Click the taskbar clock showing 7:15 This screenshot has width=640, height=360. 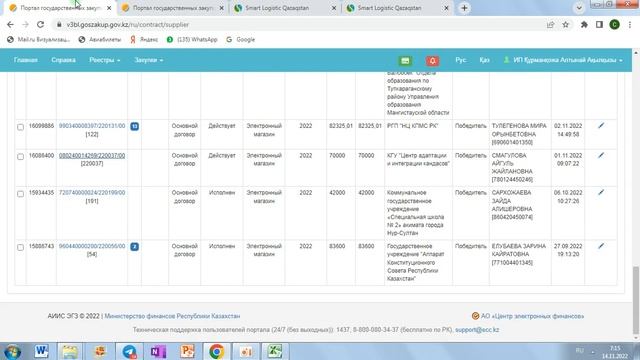(615, 352)
